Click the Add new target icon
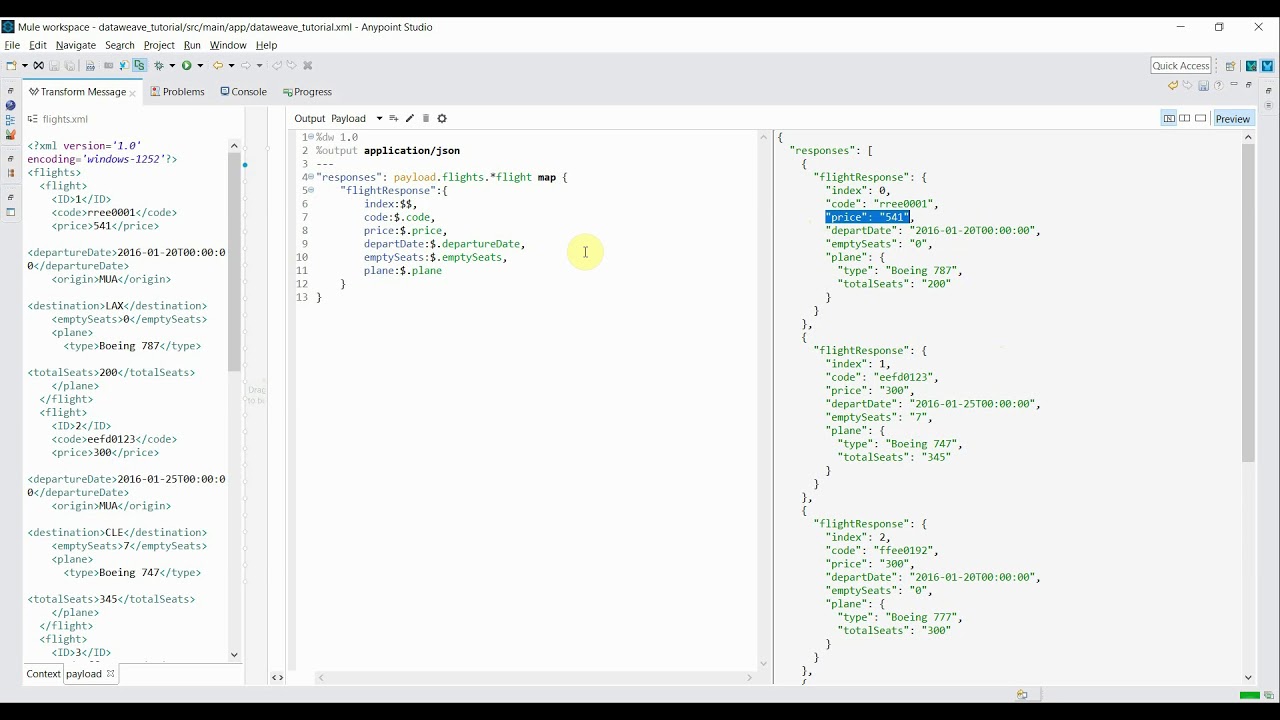Viewport: 1280px width, 720px height. (394, 119)
